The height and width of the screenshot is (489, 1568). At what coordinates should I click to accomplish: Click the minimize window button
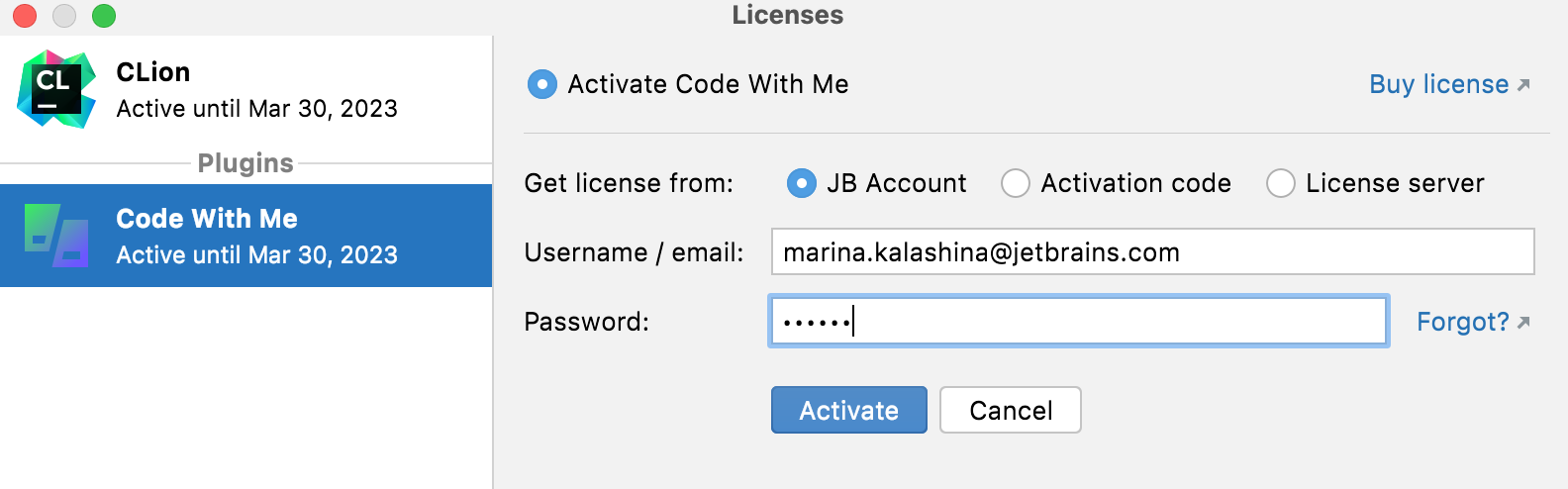(64, 16)
